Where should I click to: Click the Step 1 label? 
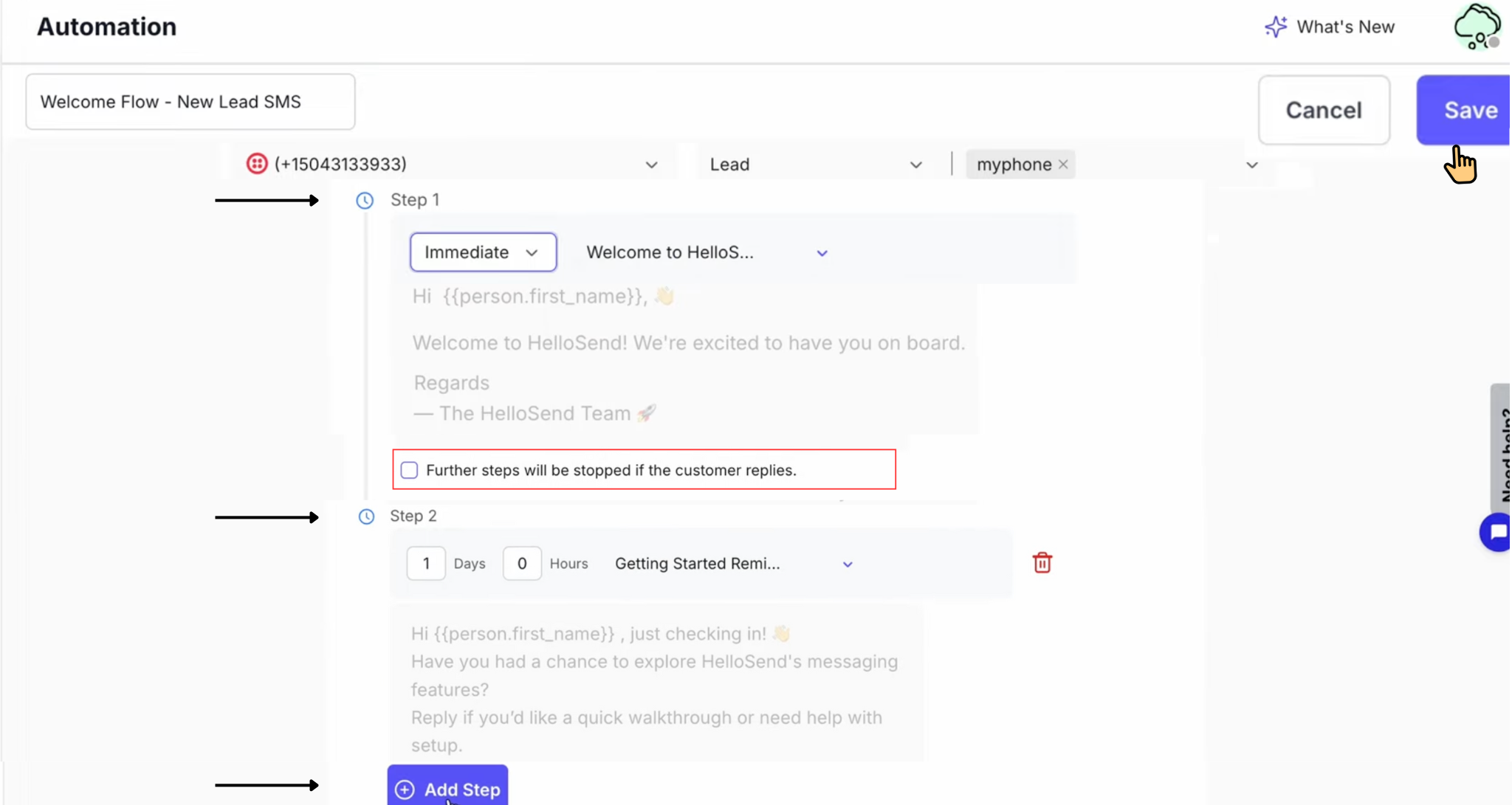tap(415, 200)
